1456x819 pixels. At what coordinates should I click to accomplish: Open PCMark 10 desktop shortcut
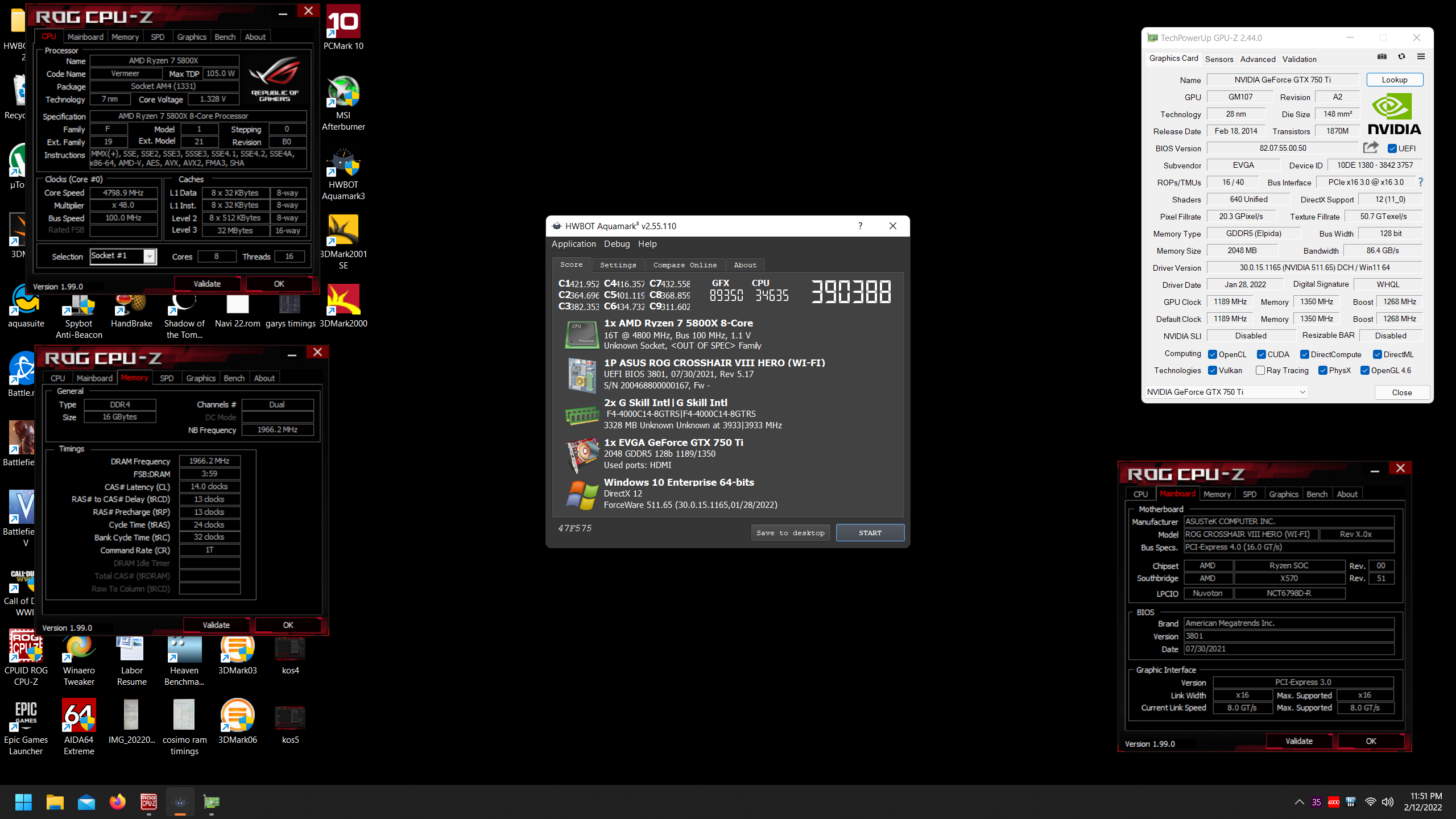point(343,27)
